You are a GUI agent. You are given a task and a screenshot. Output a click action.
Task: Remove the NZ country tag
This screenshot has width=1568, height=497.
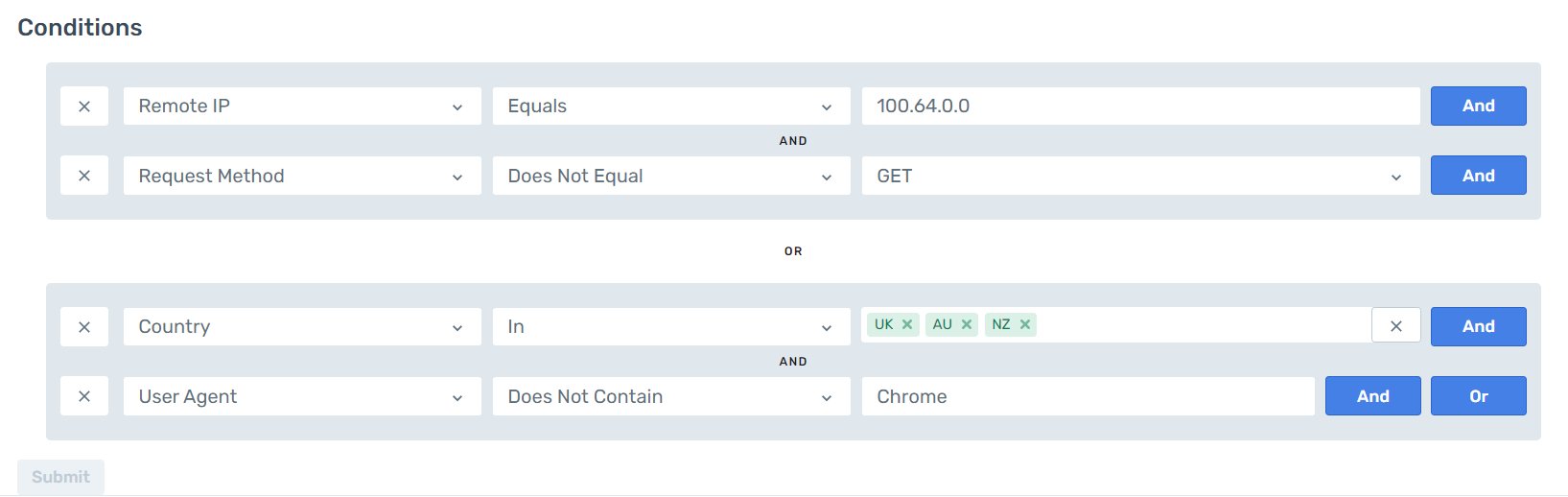(1025, 324)
